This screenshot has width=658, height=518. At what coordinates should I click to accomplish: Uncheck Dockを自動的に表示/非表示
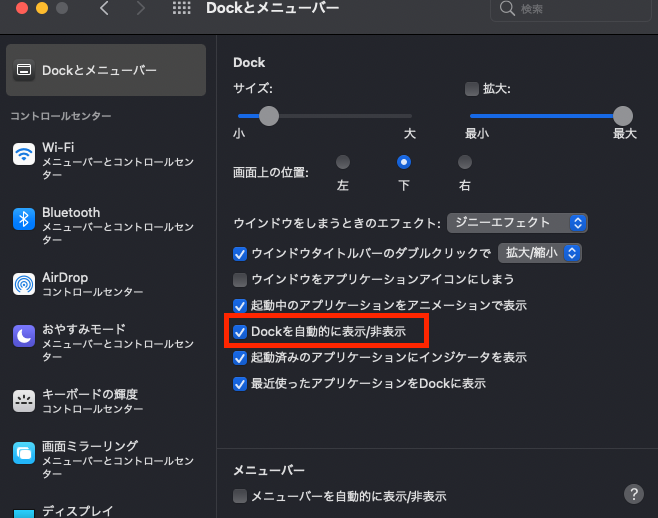(x=240, y=332)
